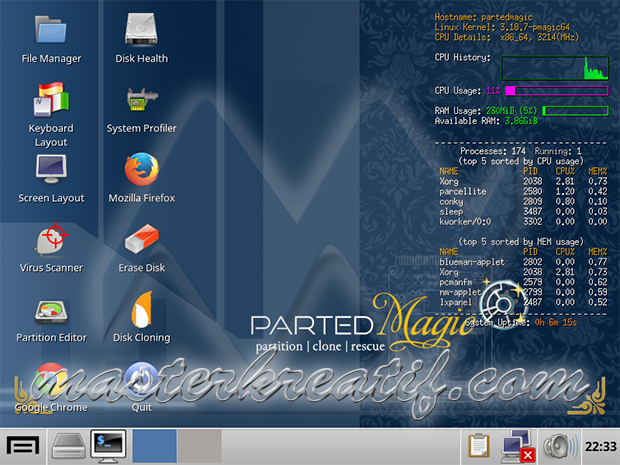
Task: Open the taskbar start menu button
Action: point(23,446)
